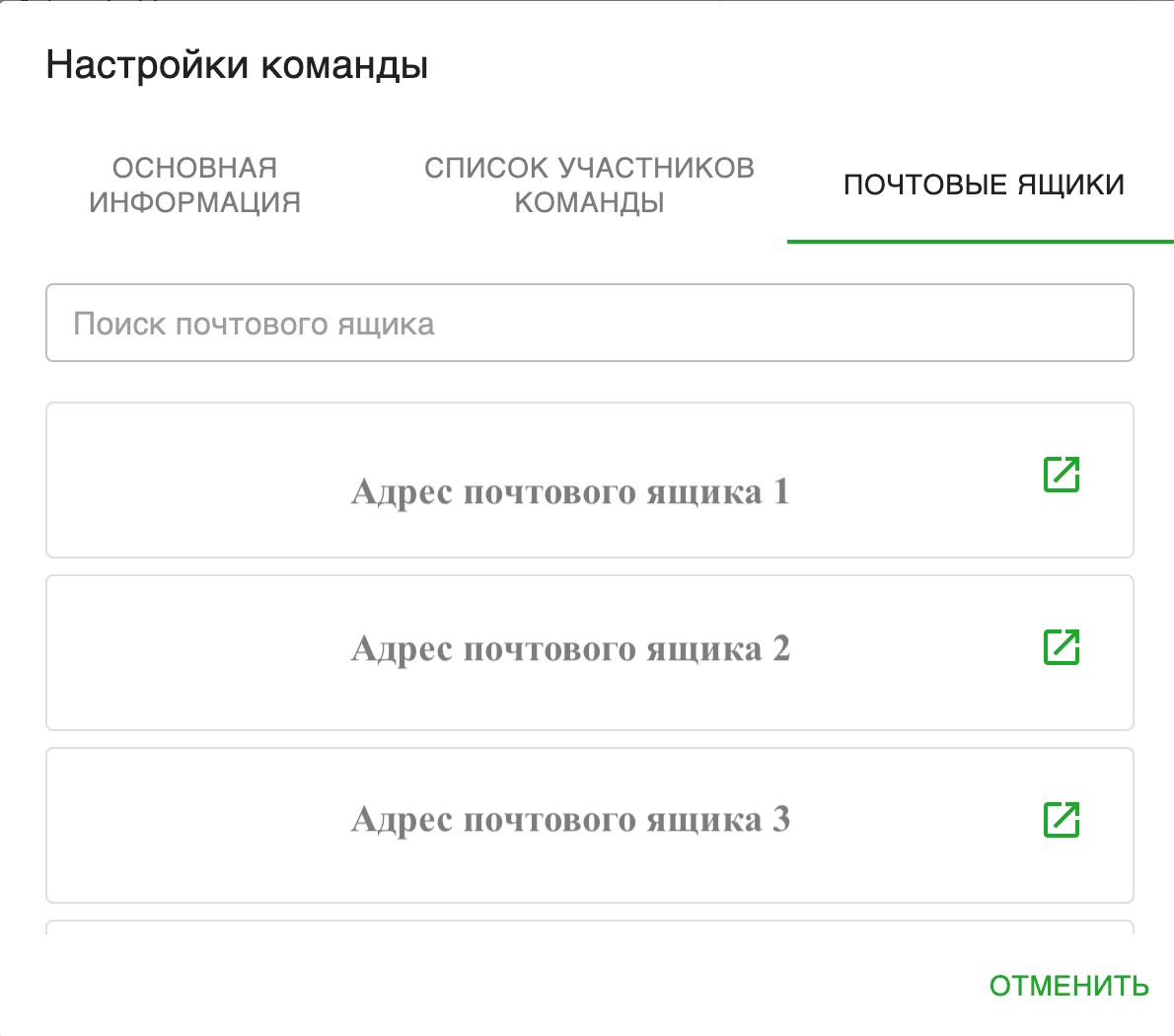Open external link for mailbox address 2

1062,647
